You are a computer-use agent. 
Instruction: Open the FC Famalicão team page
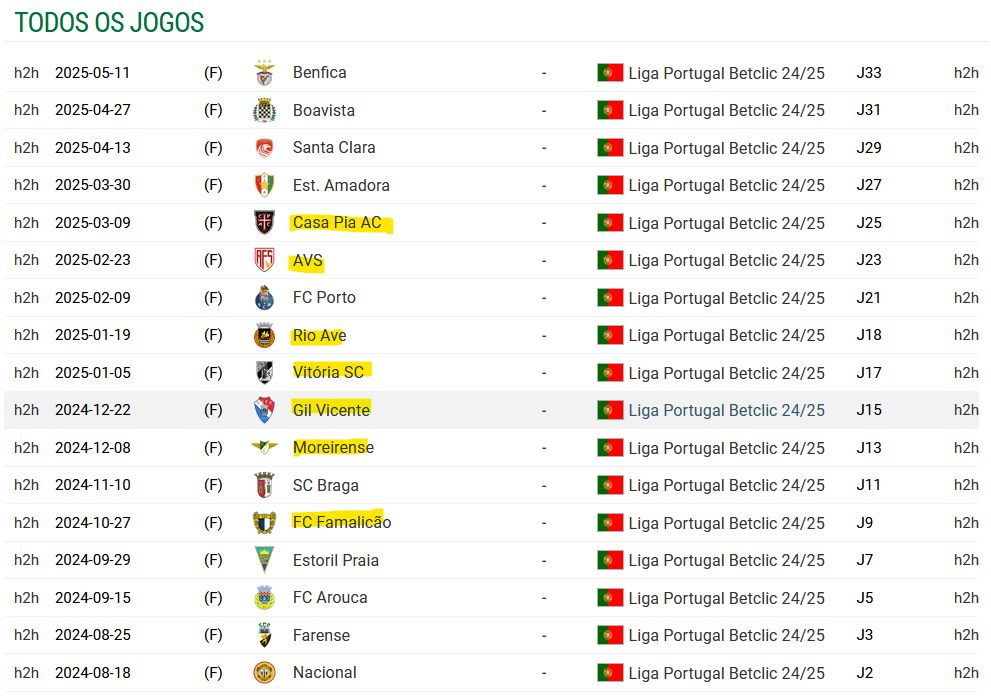[342, 523]
